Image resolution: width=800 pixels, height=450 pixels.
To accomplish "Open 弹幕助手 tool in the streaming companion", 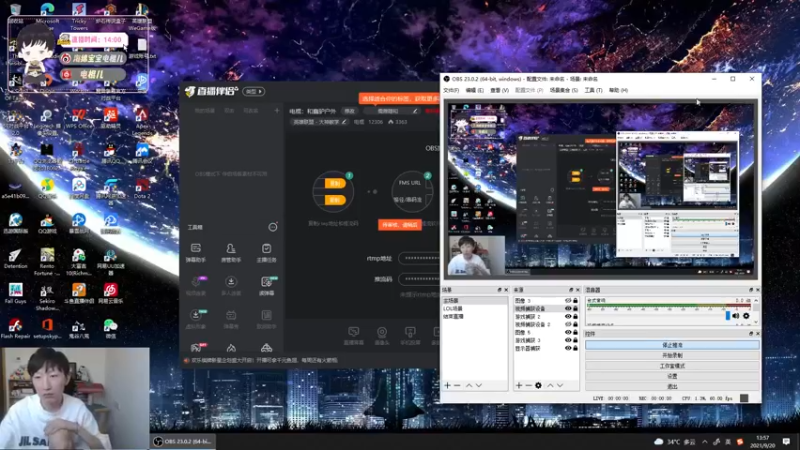I will coord(196,253).
